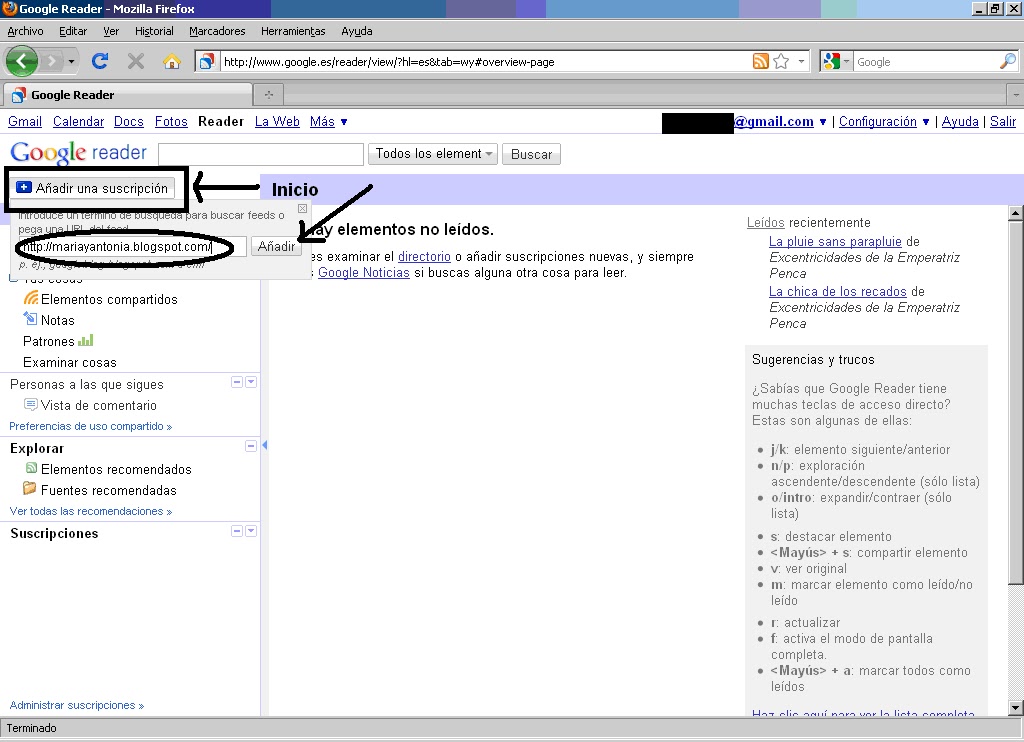Click the page scrollbar up arrow

pyautogui.click(x=1016, y=213)
